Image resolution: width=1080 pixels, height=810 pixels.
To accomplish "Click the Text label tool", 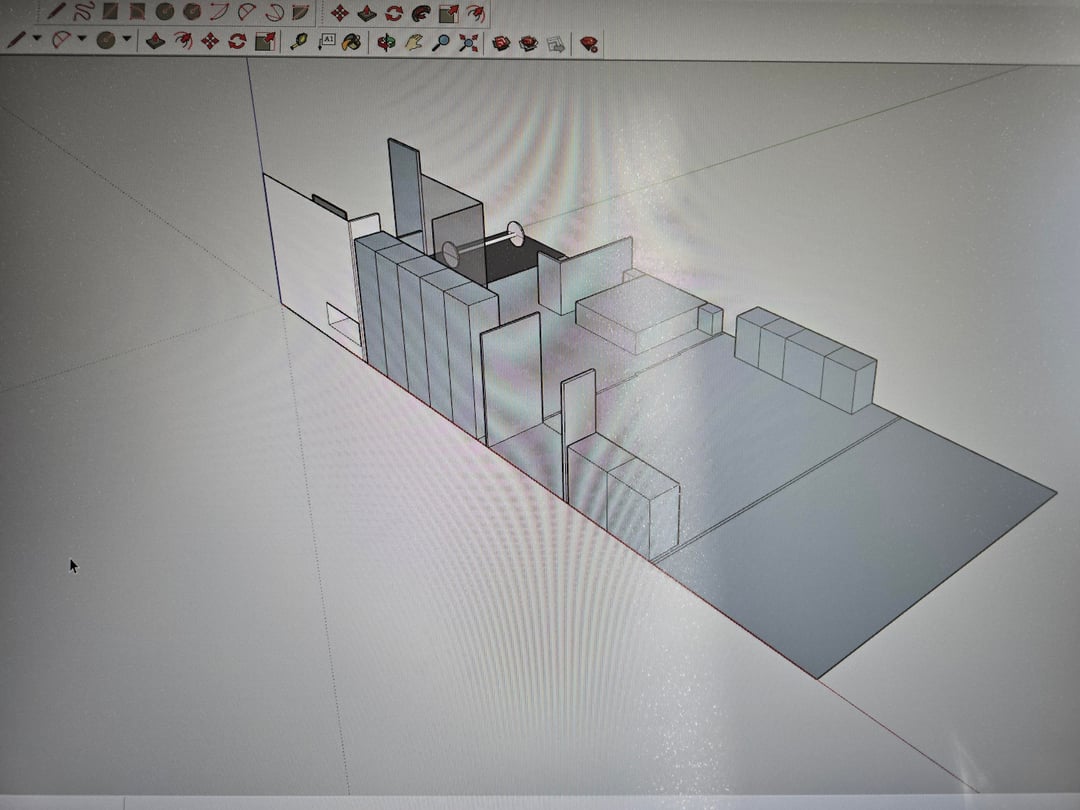I will point(327,41).
